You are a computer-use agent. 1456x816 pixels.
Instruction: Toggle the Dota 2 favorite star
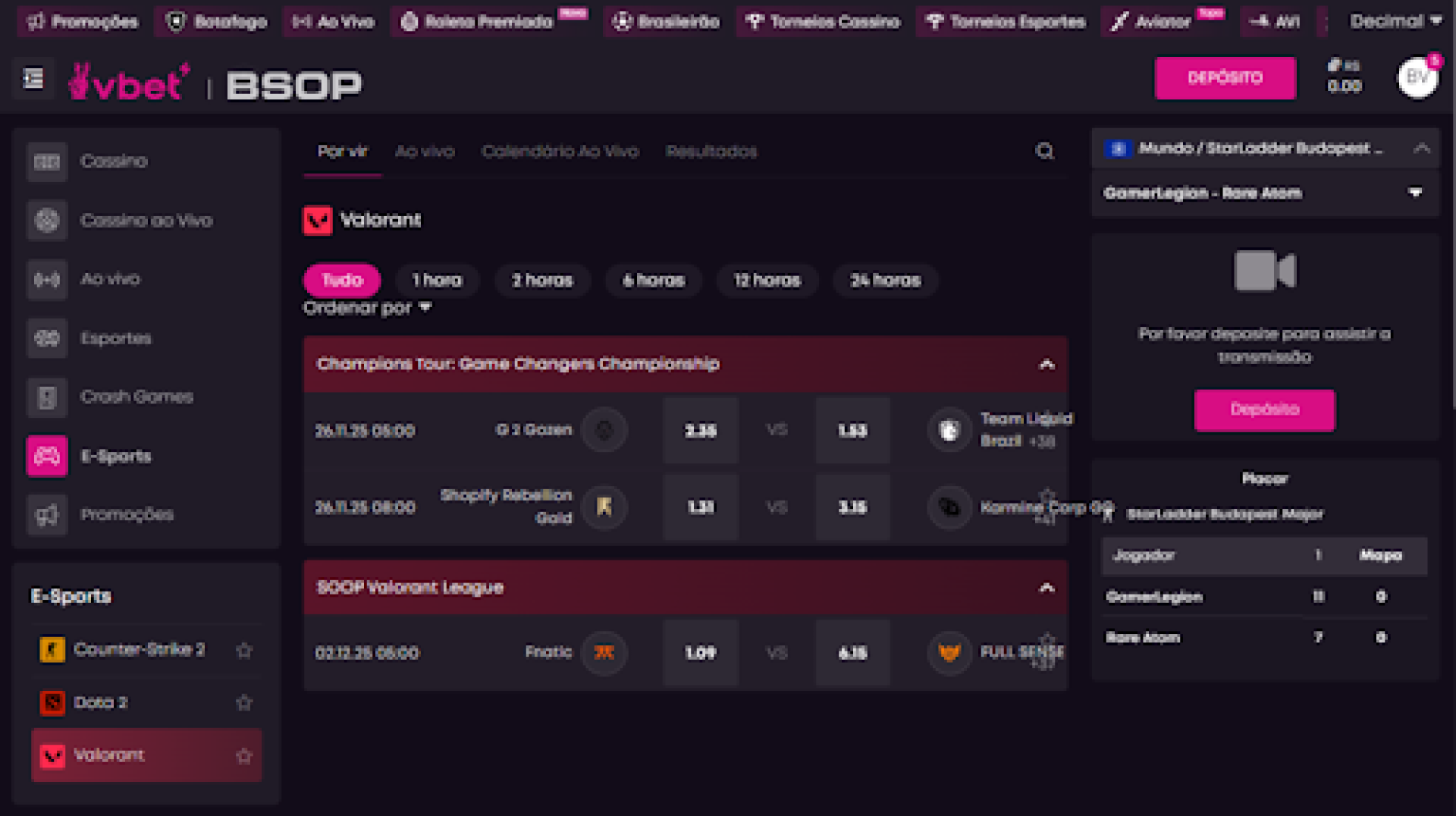pos(243,703)
